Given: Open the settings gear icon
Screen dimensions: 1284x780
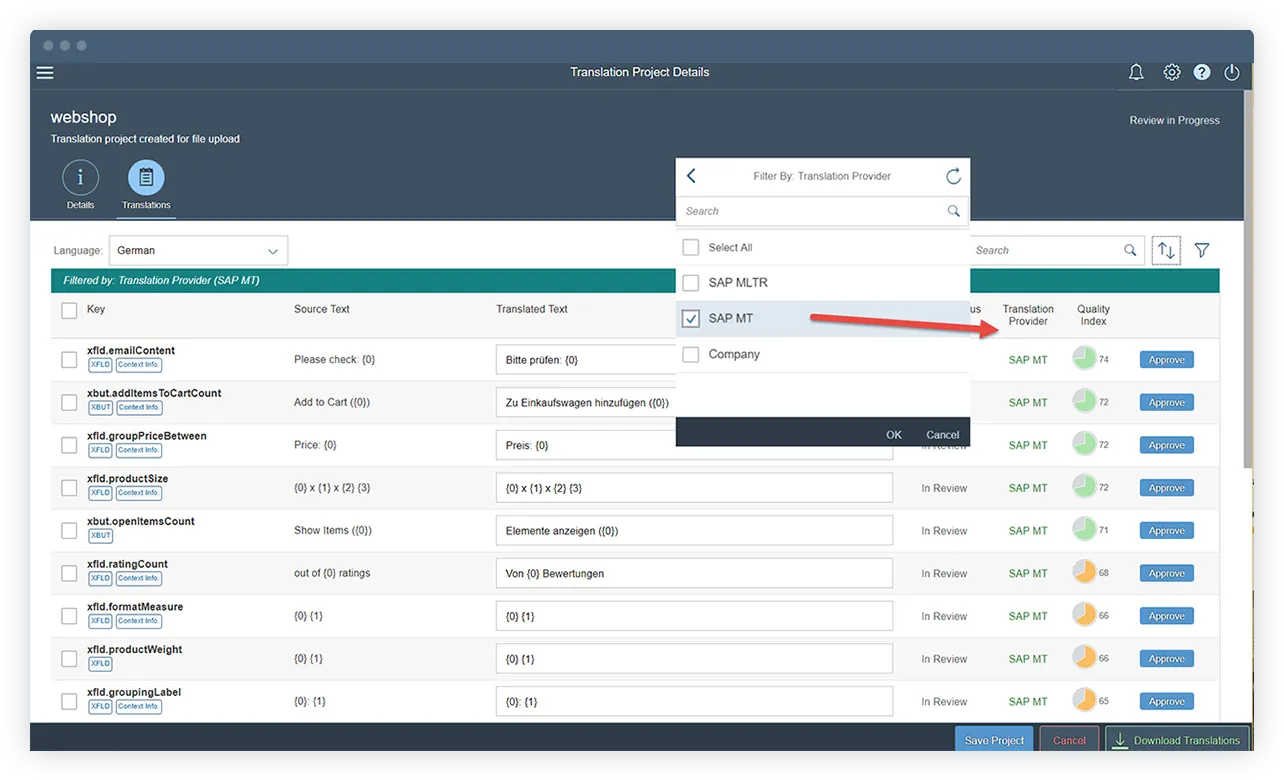Looking at the screenshot, I should 1171,72.
